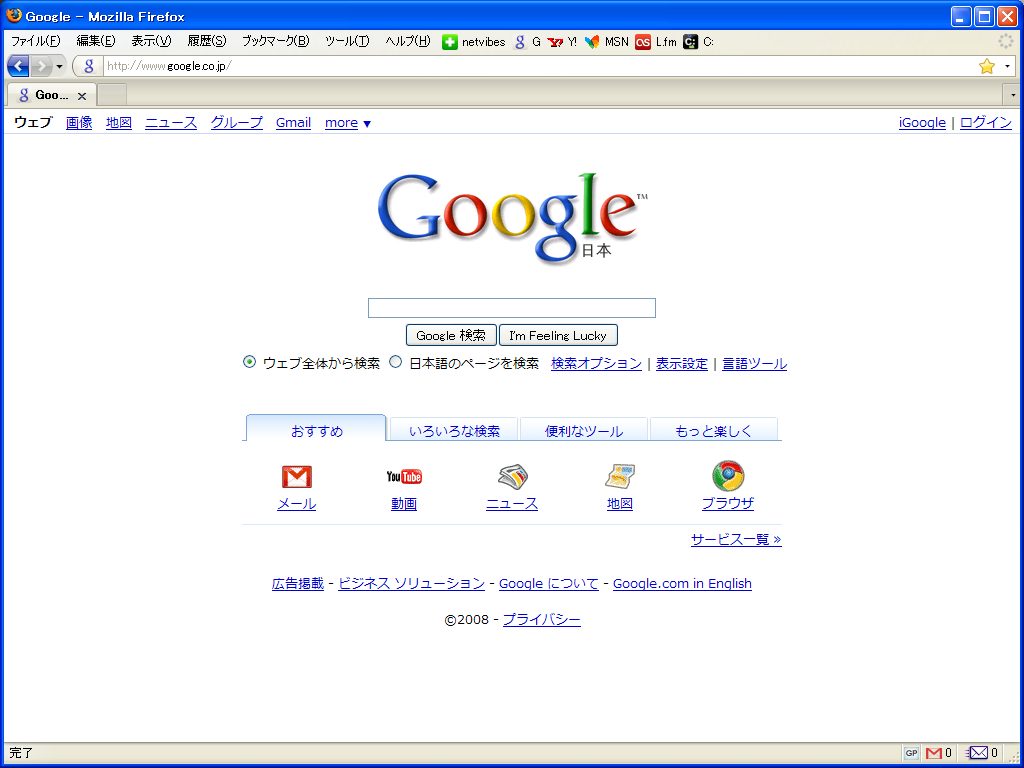
Task: Click the Google favicon in the address bar
Action: pos(89,66)
